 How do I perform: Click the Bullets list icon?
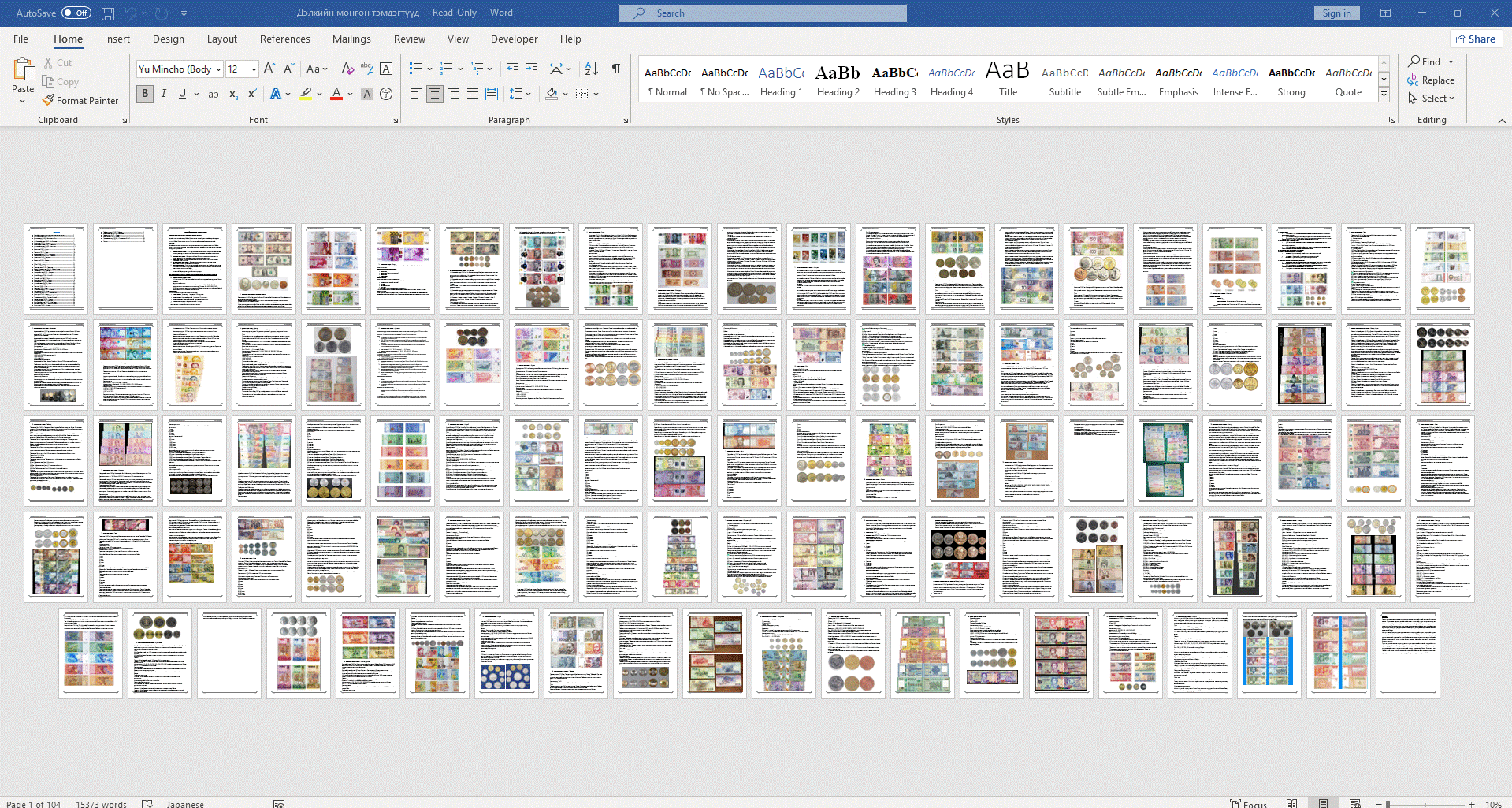tap(415, 69)
